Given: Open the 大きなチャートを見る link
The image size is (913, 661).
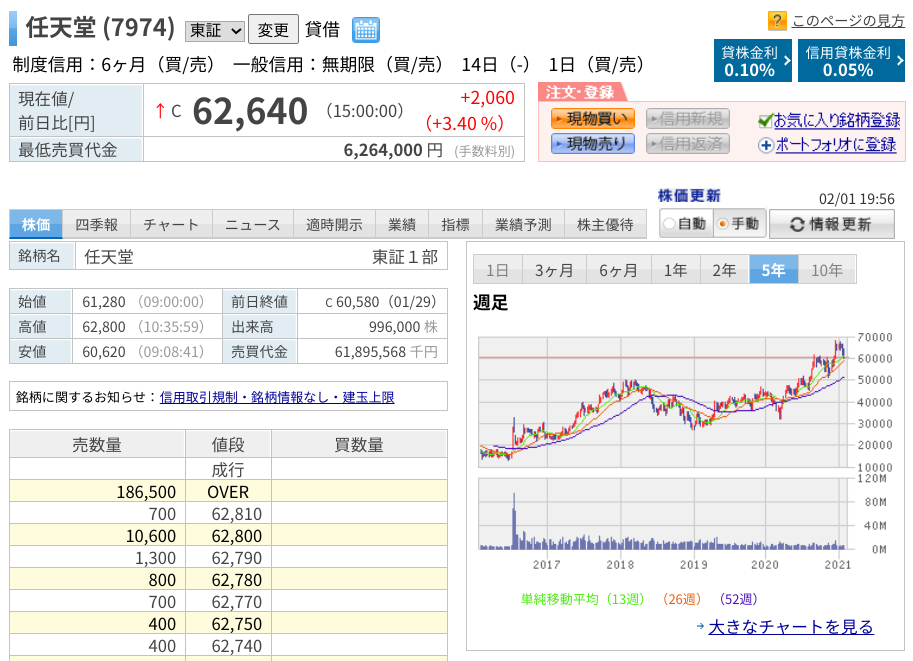Looking at the screenshot, I should pos(791,627).
